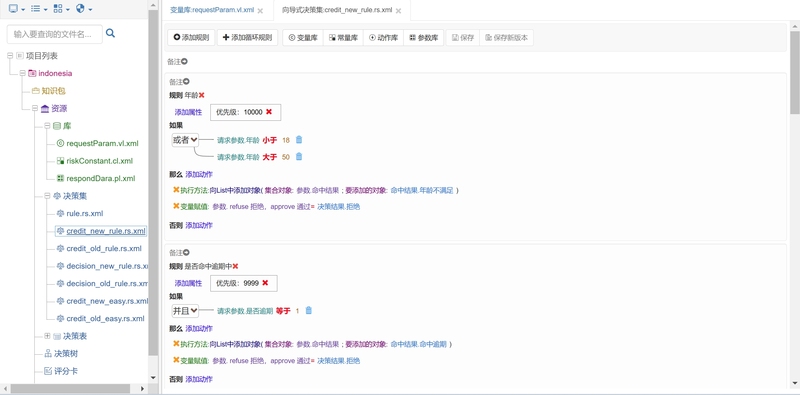The height and width of the screenshot is (395, 800).
Task: Delete the 年龄 大于 50 condition
Action: pyautogui.click(x=299, y=157)
